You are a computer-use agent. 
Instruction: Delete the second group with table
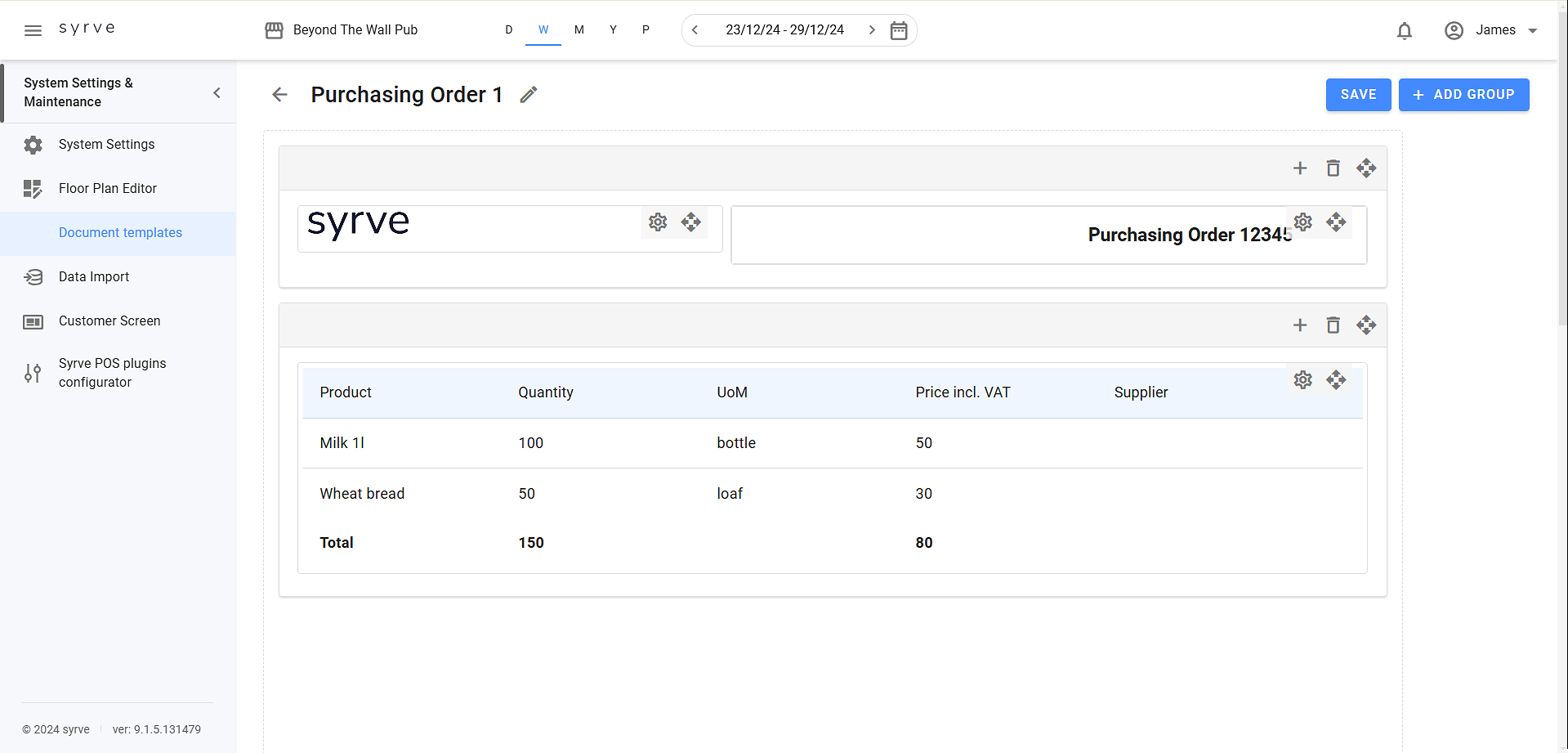point(1333,325)
